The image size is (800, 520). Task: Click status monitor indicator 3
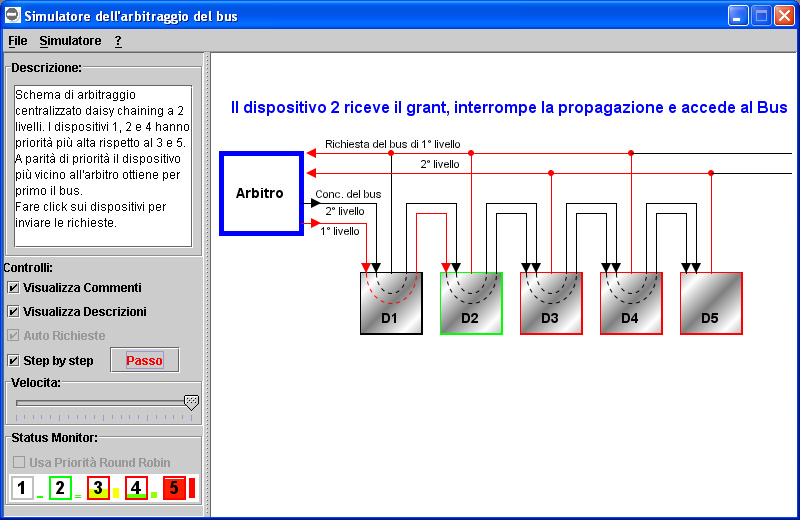pyautogui.click(x=98, y=488)
